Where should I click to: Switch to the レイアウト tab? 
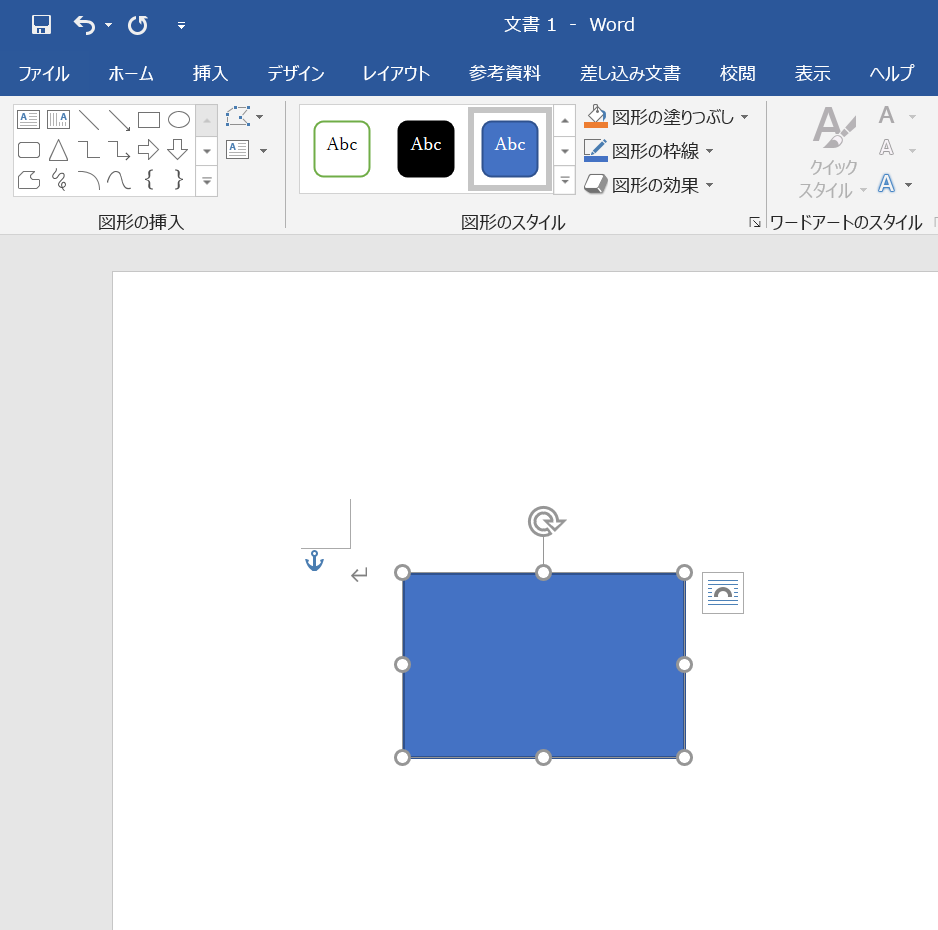click(396, 73)
